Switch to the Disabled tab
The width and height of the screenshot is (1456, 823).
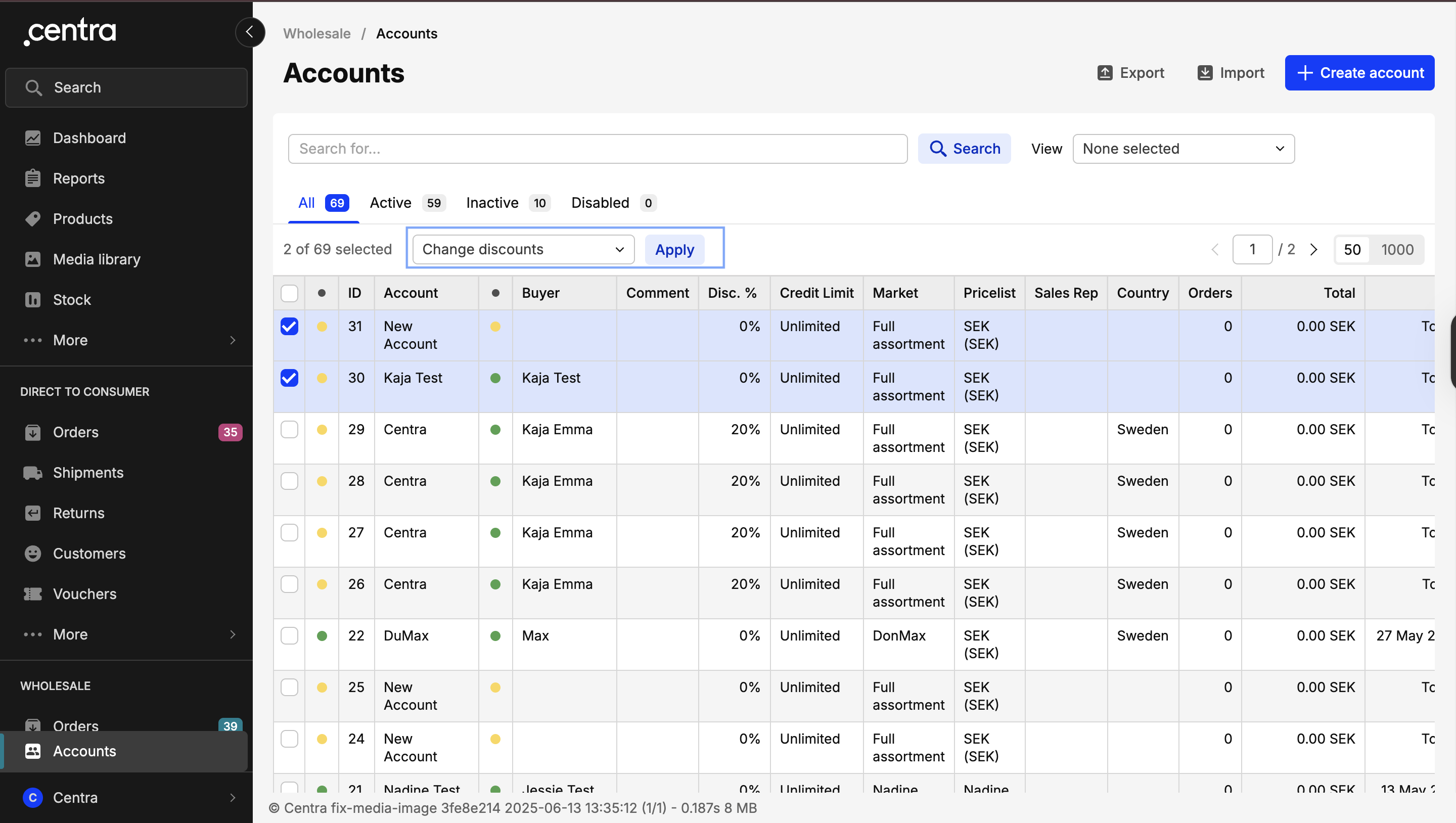coord(614,203)
